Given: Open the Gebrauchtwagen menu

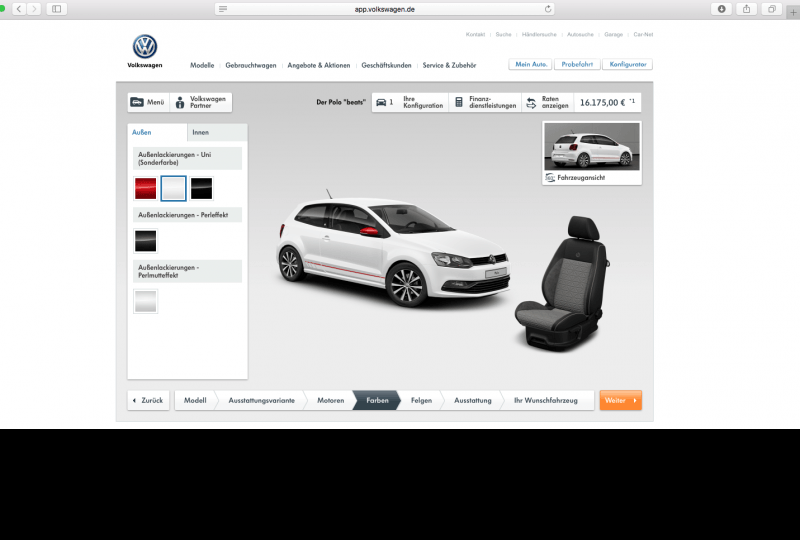Looking at the screenshot, I should [x=251, y=65].
